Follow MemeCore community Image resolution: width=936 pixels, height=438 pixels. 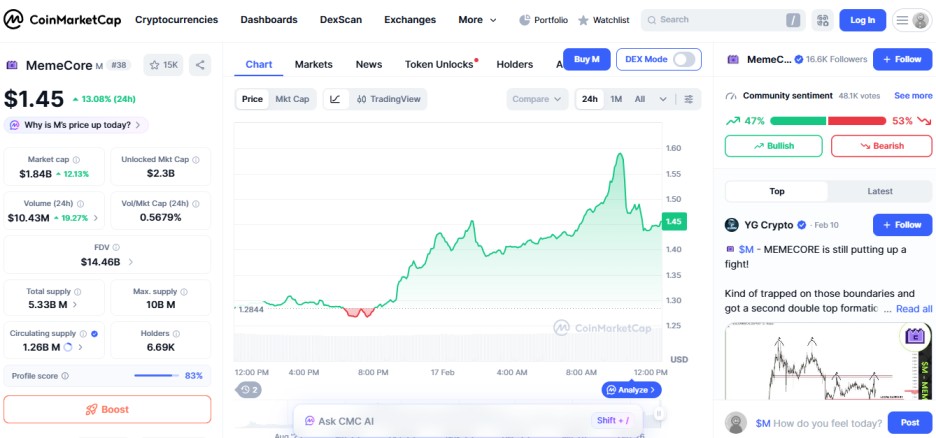tap(903, 60)
